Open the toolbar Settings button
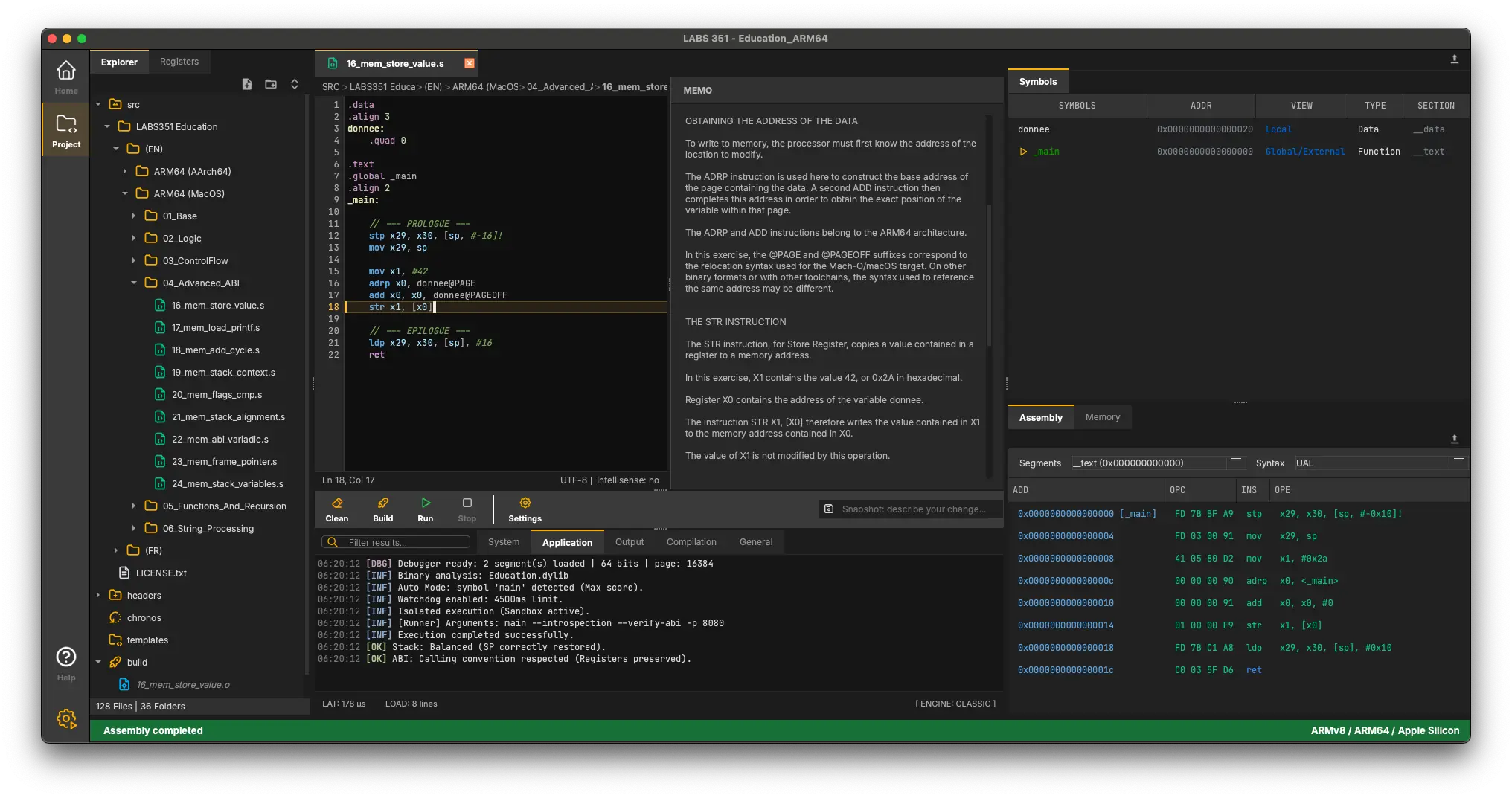 click(525, 509)
